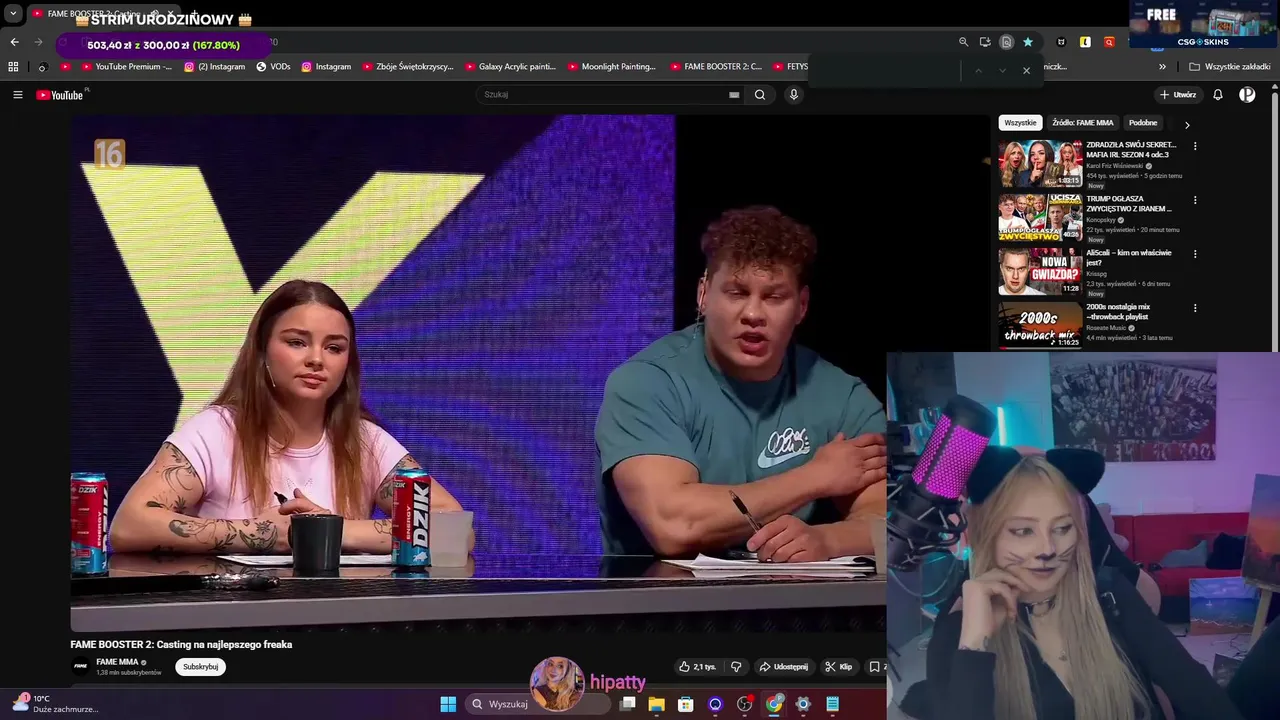Open the FAME MMA channel name link
This screenshot has width=1280, height=720.
[x=117, y=662]
